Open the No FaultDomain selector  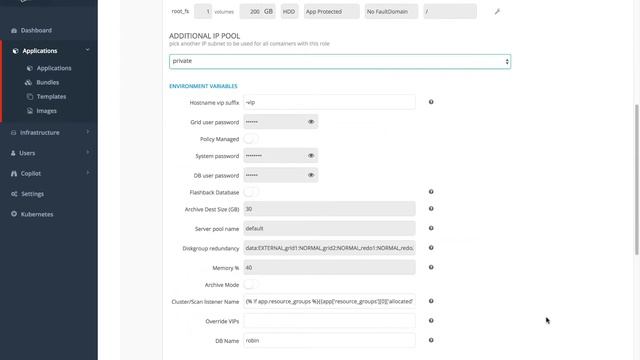[x=391, y=12]
